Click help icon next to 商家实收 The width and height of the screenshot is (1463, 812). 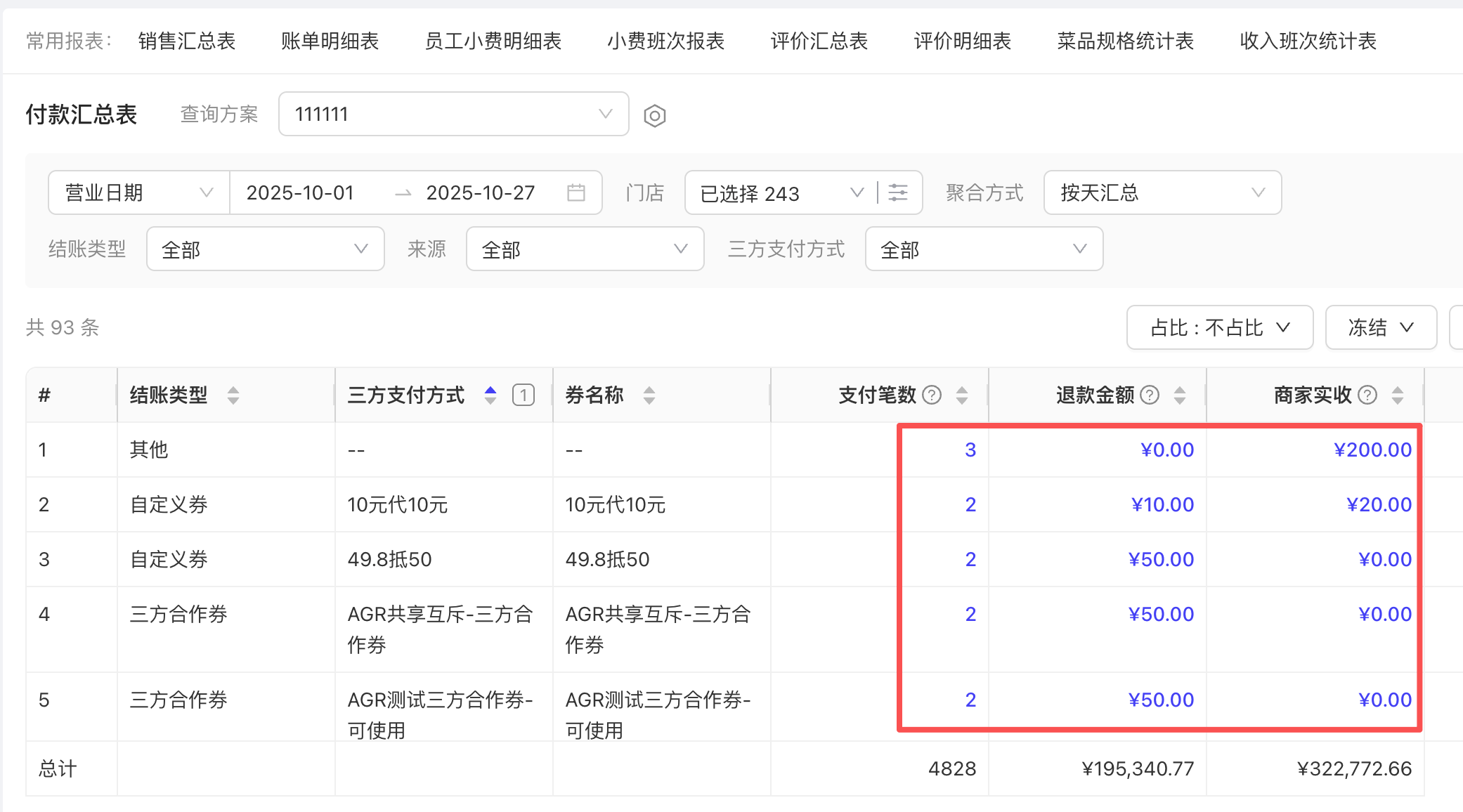pyautogui.click(x=1367, y=395)
